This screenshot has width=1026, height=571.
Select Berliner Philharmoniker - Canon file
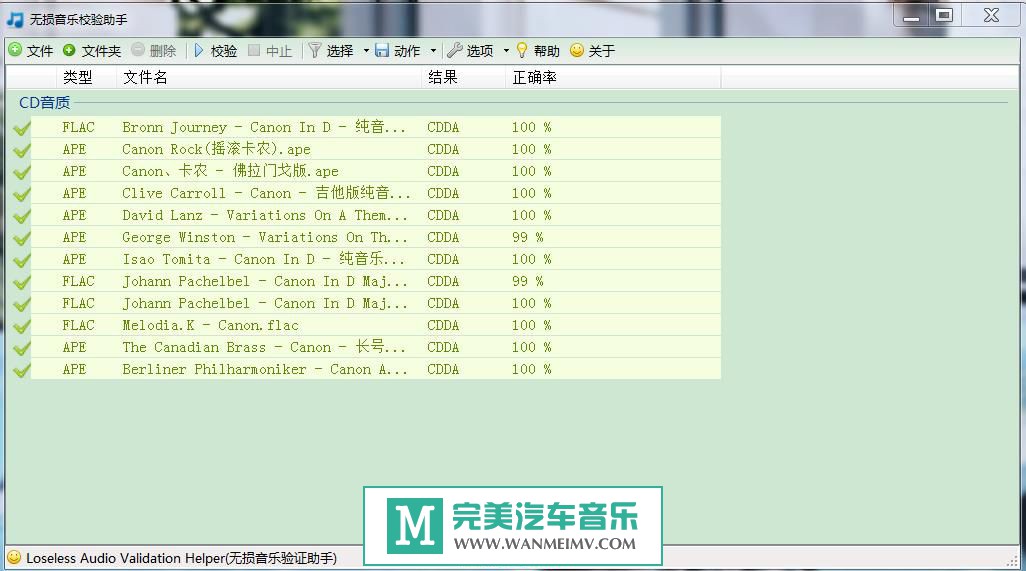[264, 369]
